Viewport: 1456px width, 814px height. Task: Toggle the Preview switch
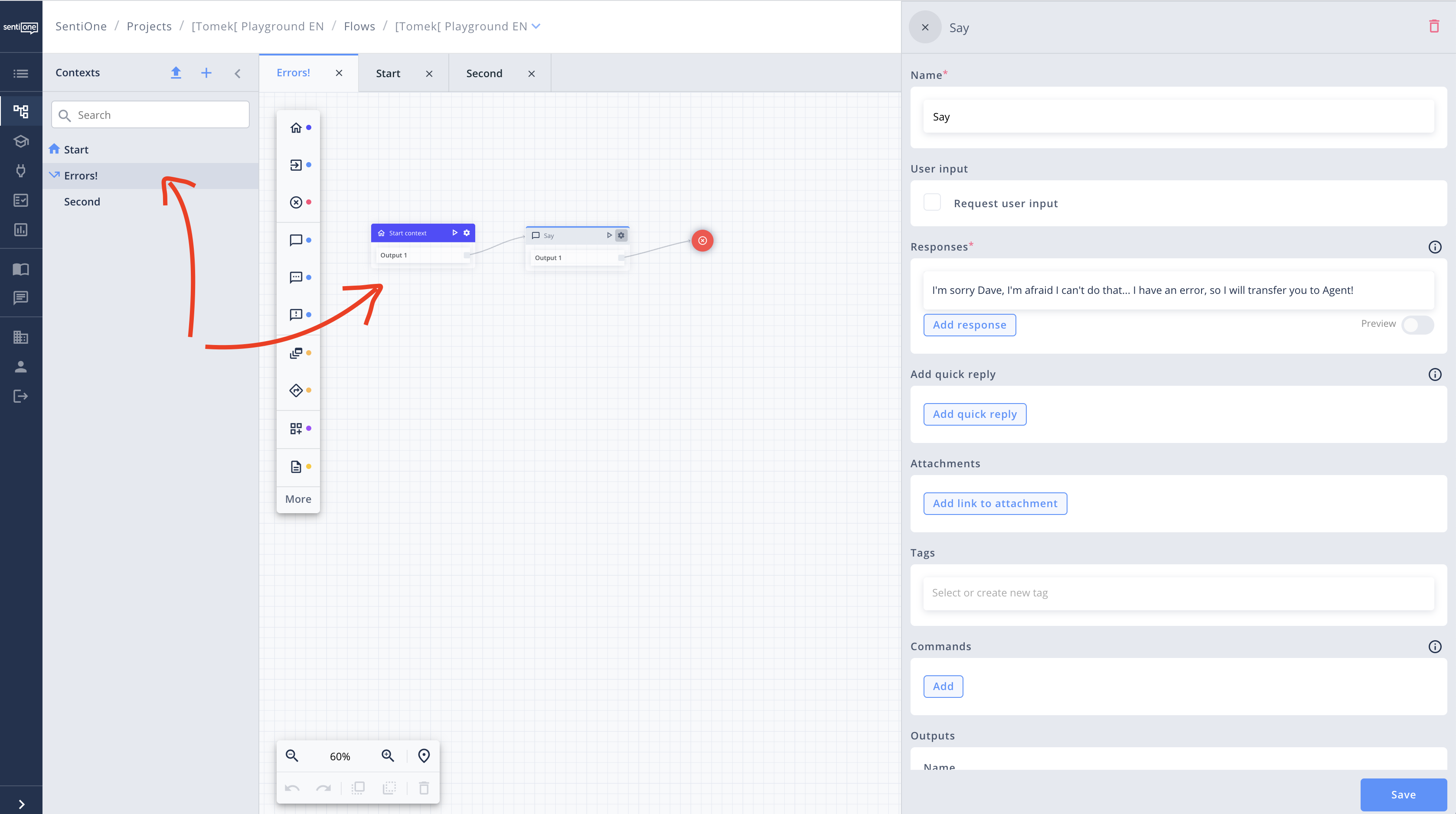[x=1417, y=325]
